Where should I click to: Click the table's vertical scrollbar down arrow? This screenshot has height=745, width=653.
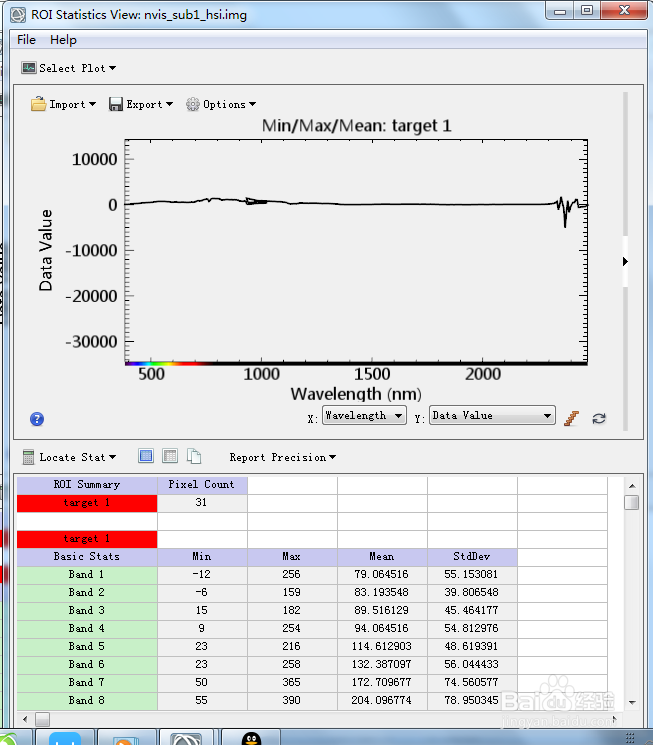click(632, 702)
